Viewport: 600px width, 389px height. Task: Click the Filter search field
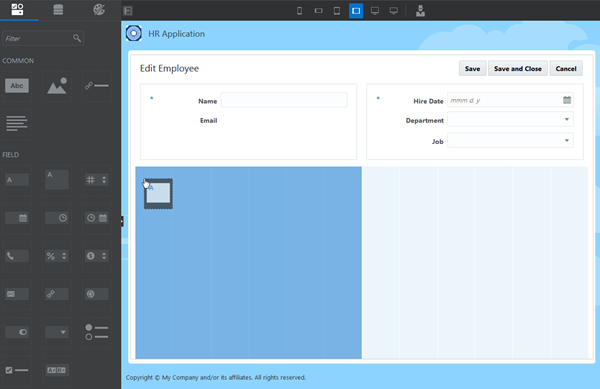[x=43, y=38]
